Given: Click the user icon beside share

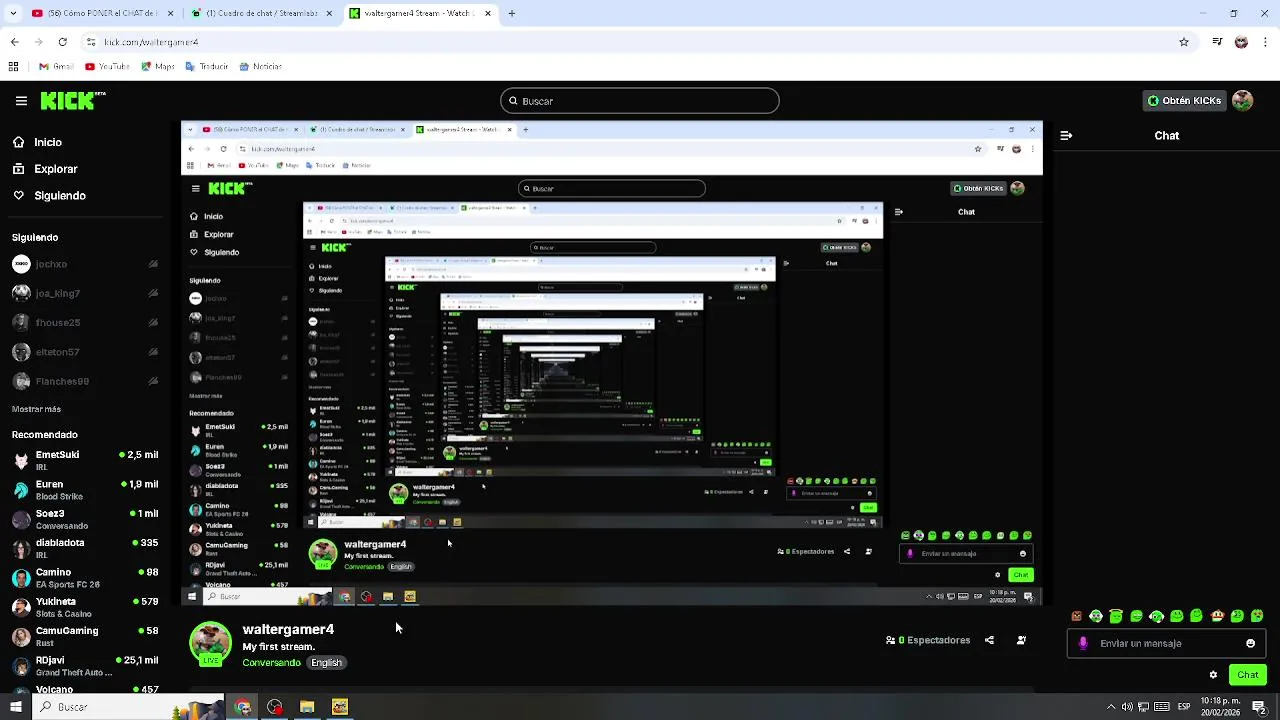Looking at the screenshot, I should (1021, 640).
